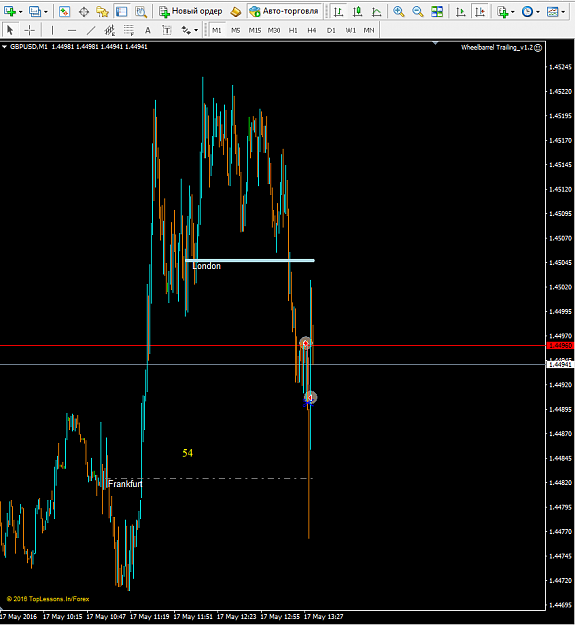Click the MetaEditor yellow book icon

(x=236, y=12)
